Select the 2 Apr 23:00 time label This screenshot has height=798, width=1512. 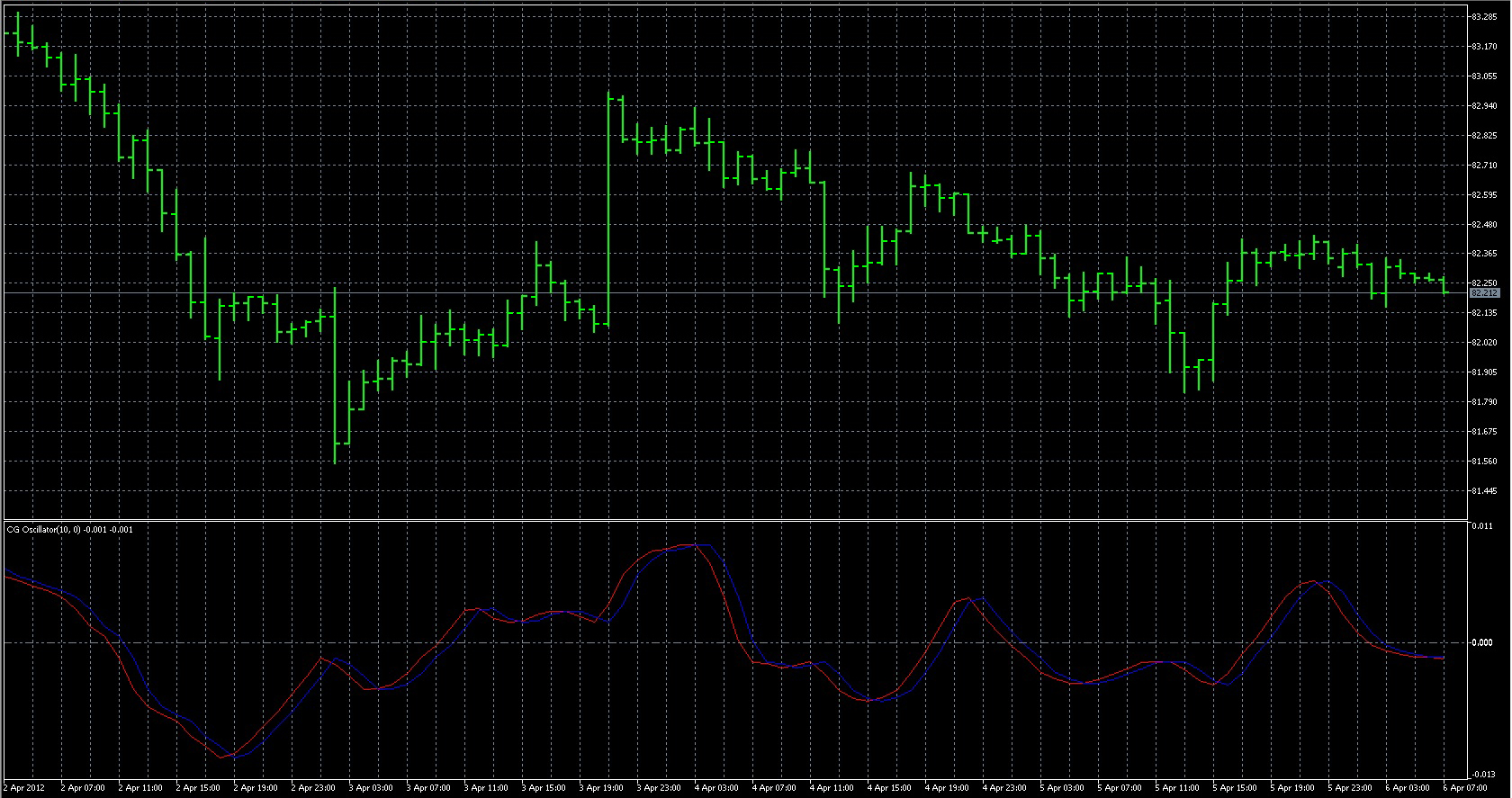click(x=313, y=788)
